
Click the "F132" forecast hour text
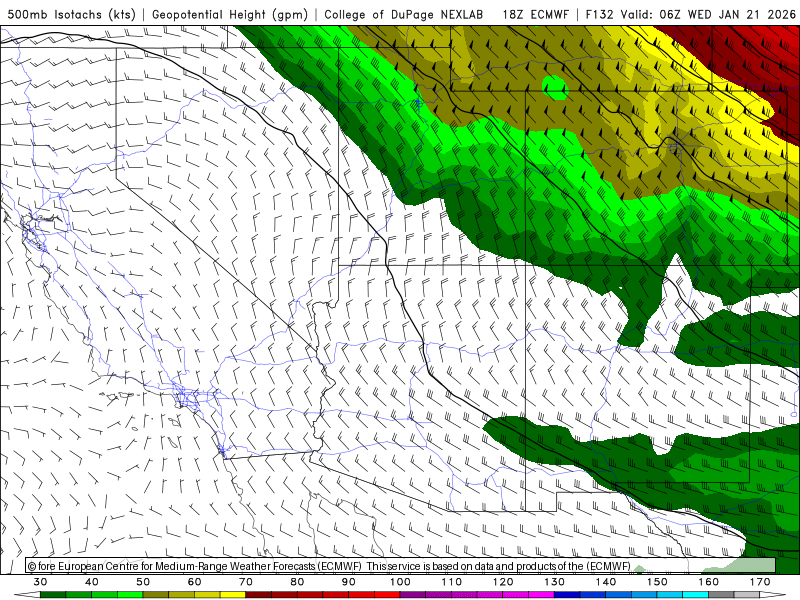(x=599, y=14)
